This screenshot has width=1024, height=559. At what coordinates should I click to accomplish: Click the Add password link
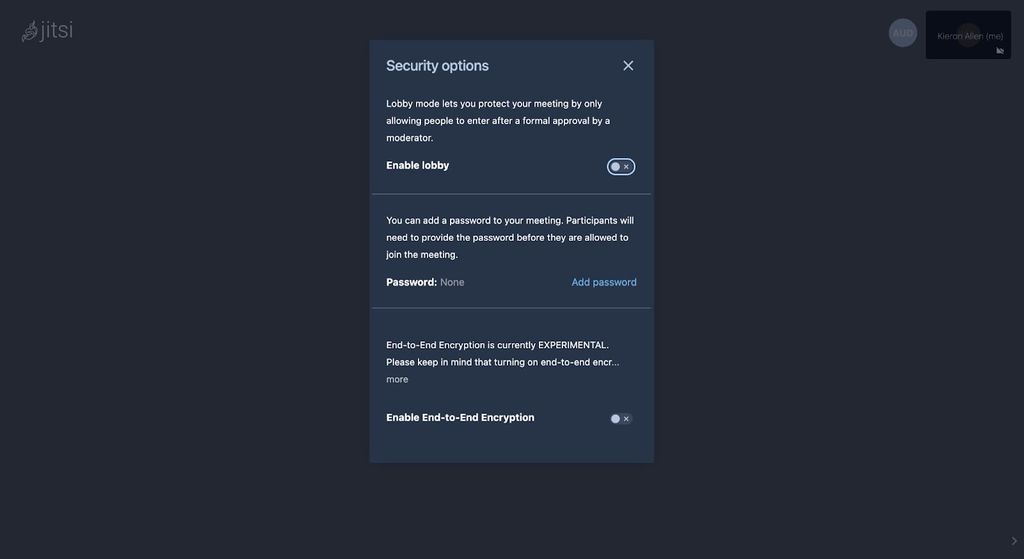click(604, 282)
